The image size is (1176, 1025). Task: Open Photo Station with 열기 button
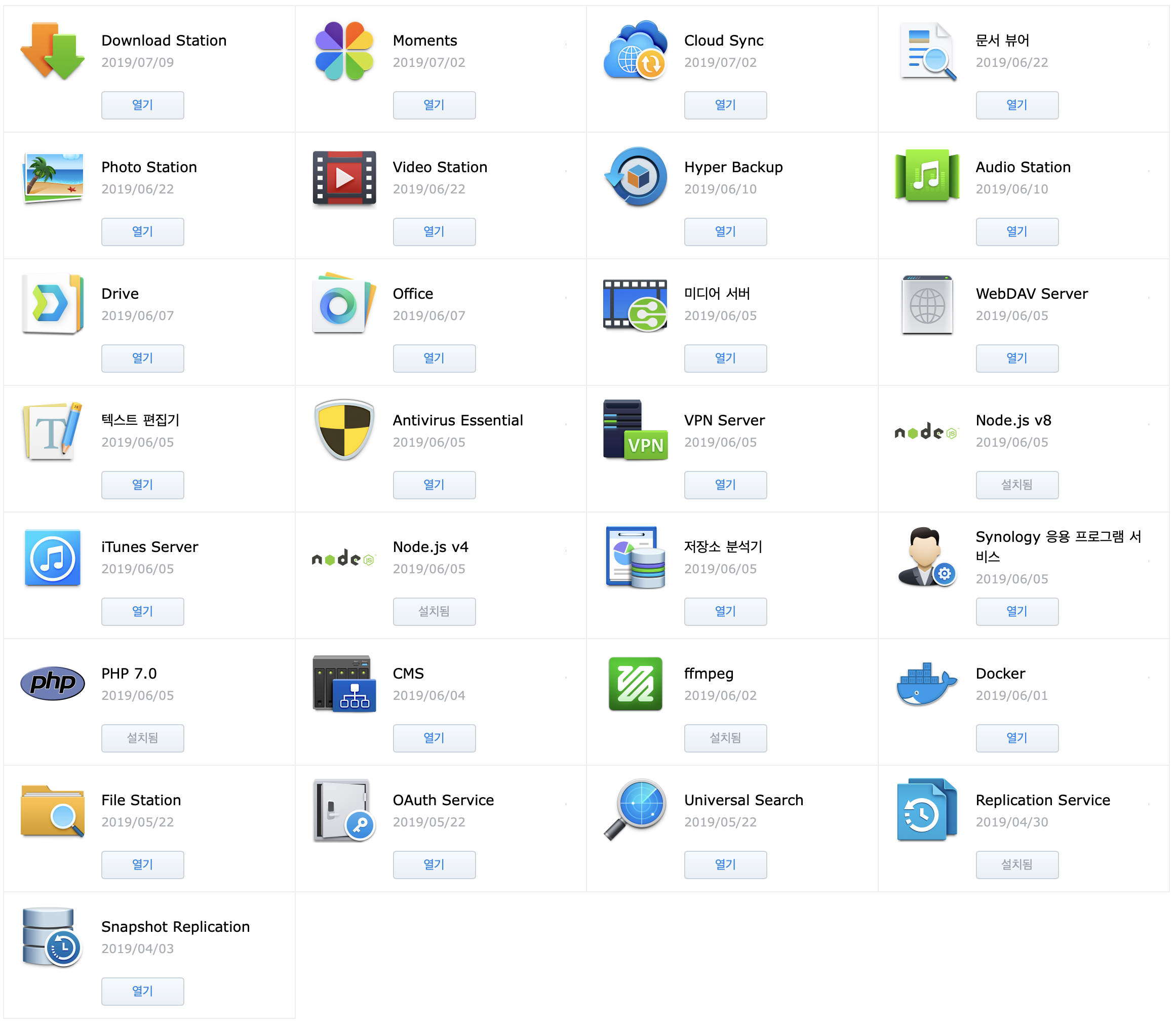[x=142, y=232]
